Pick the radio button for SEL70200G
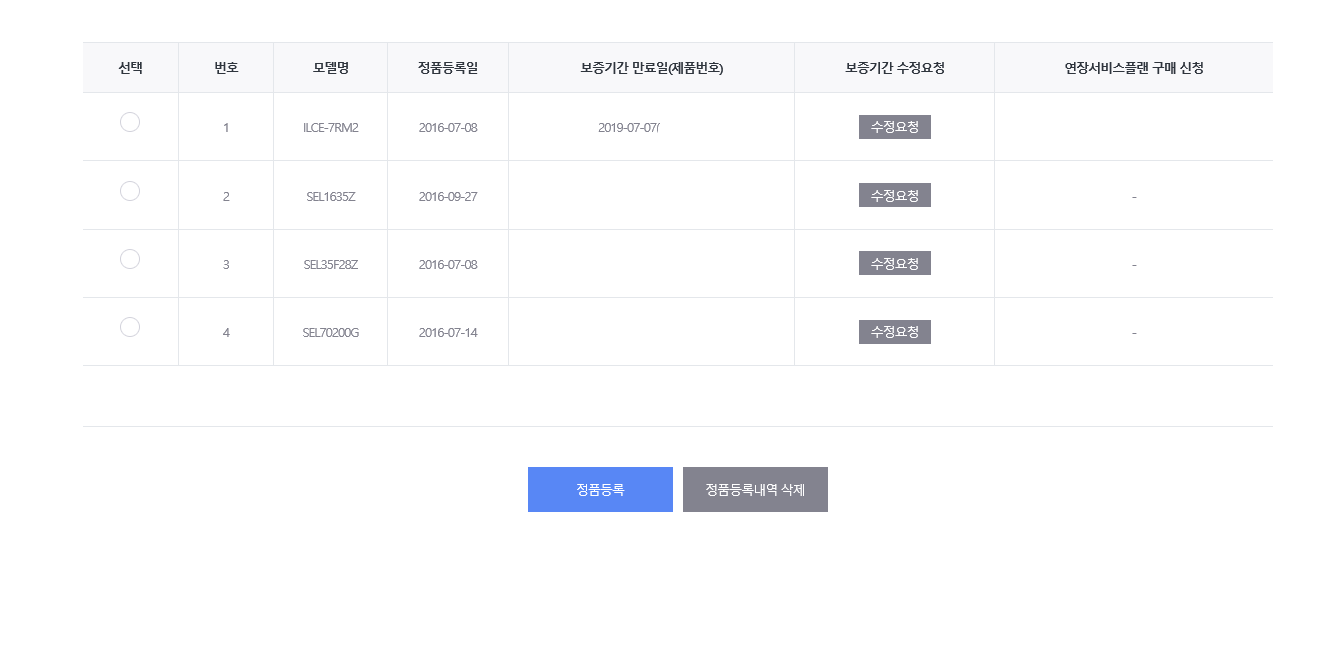The image size is (1334, 648). tap(130, 327)
